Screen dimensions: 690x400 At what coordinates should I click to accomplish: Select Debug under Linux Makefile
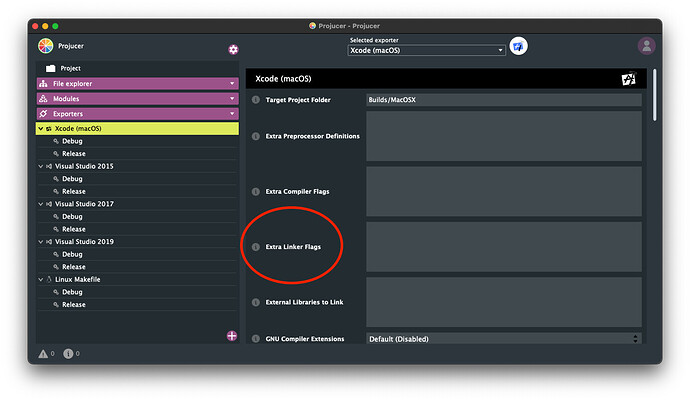click(x=72, y=292)
